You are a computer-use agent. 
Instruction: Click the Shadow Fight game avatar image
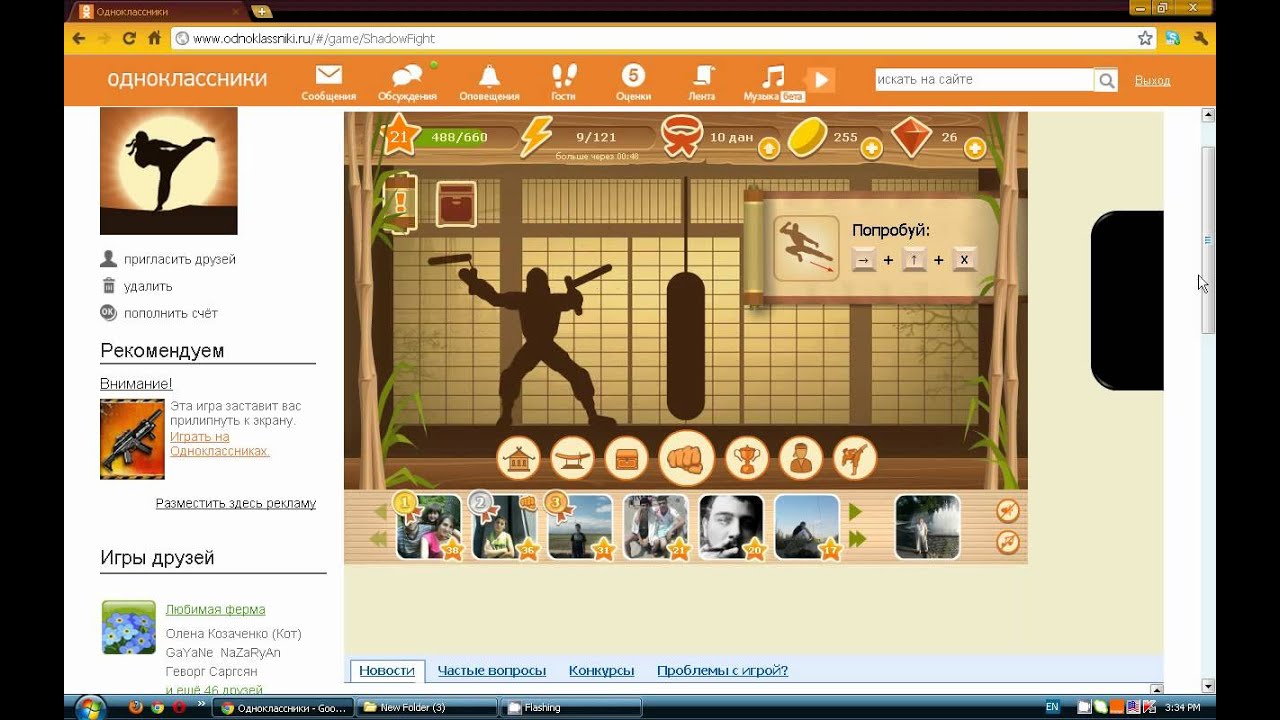click(x=169, y=171)
